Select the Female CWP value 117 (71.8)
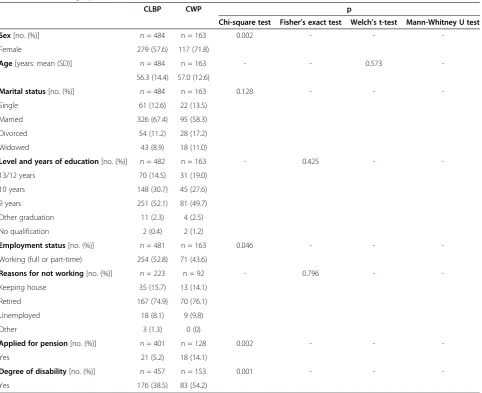Image resolution: width=482 pixels, height=393 pixels. click(x=194, y=49)
